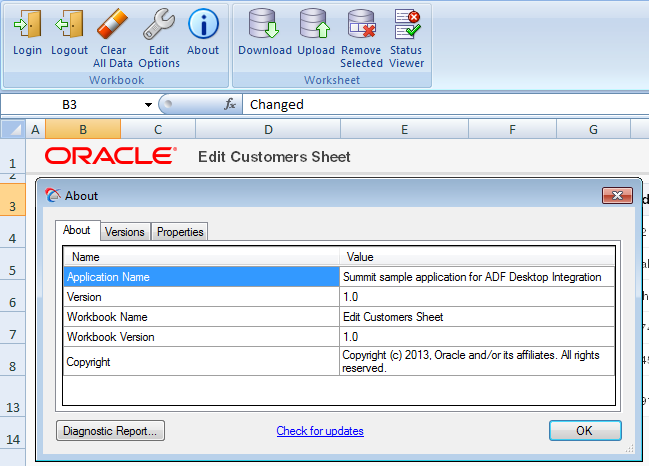Click the Name column header
Screen dimensions: 649x466
click(201, 257)
